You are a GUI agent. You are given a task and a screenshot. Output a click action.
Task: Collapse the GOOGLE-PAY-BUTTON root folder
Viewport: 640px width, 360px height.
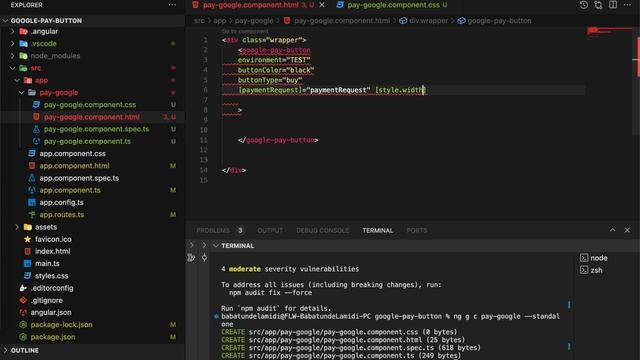pyautogui.click(x=5, y=20)
